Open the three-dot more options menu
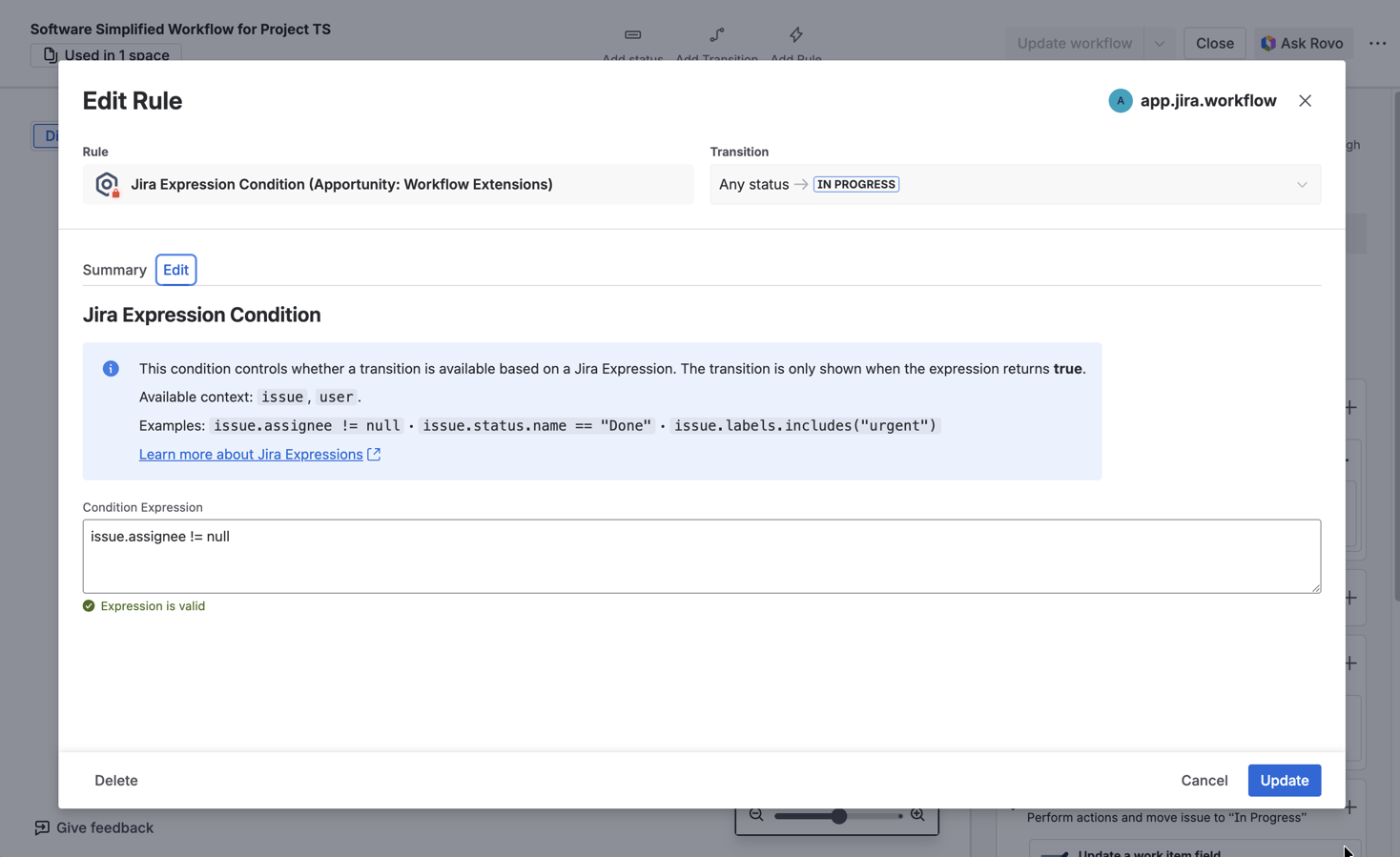The height and width of the screenshot is (857, 1400). tap(1377, 43)
